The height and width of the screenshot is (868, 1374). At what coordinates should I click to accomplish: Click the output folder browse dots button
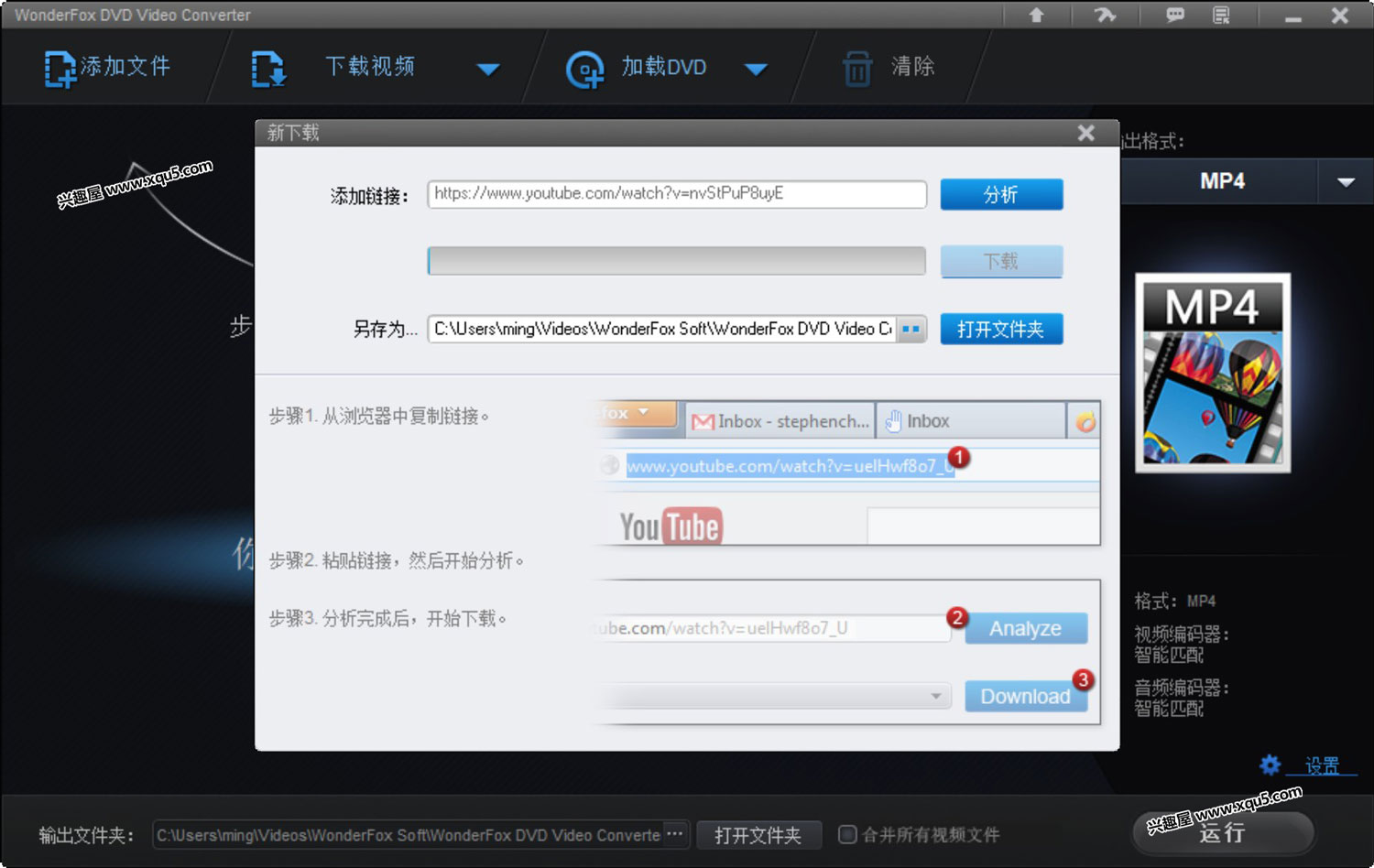[x=675, y=834]
